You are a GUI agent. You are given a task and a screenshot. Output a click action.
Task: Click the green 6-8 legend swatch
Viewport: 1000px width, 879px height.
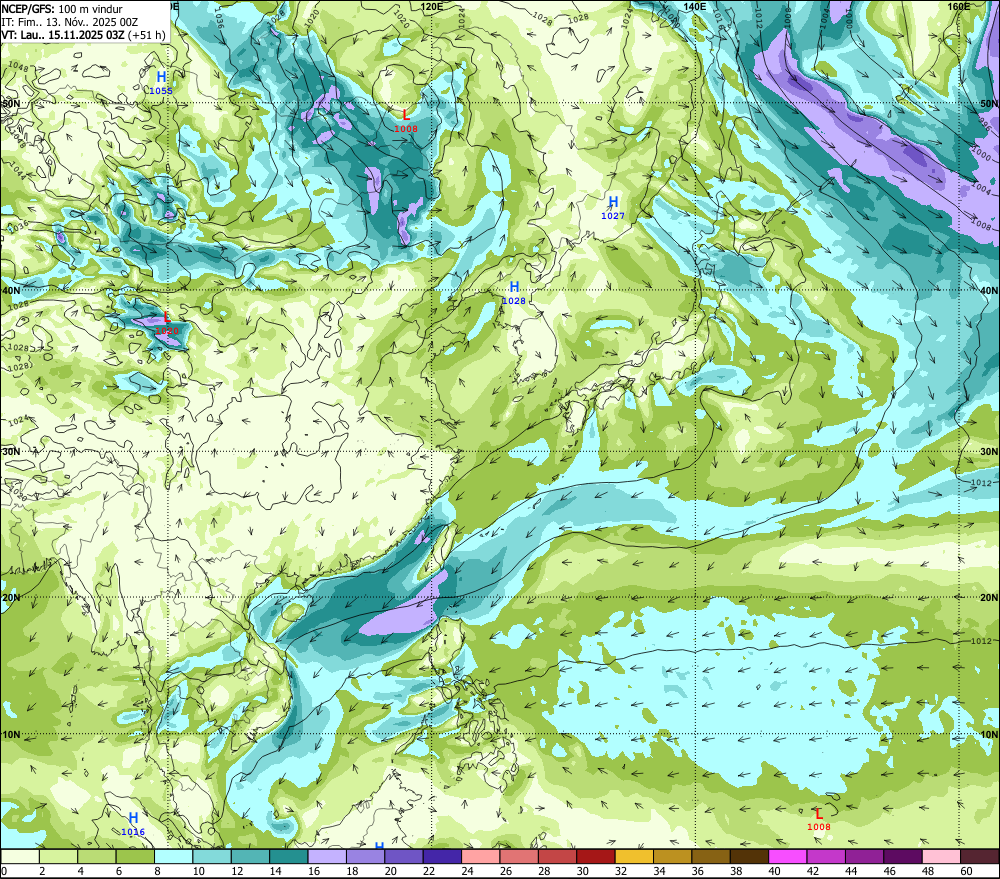135,857
